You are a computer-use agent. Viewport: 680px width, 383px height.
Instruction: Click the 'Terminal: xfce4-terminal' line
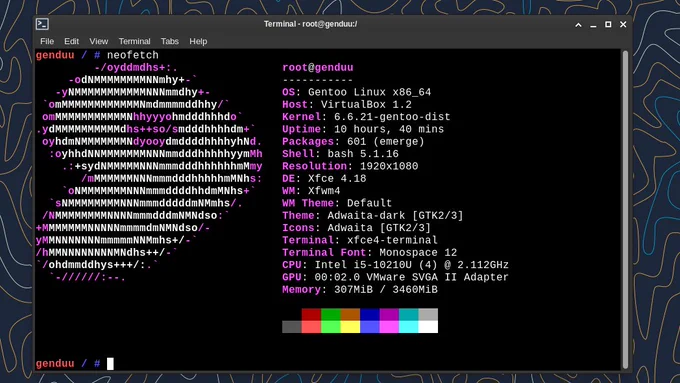pos(360,240)
